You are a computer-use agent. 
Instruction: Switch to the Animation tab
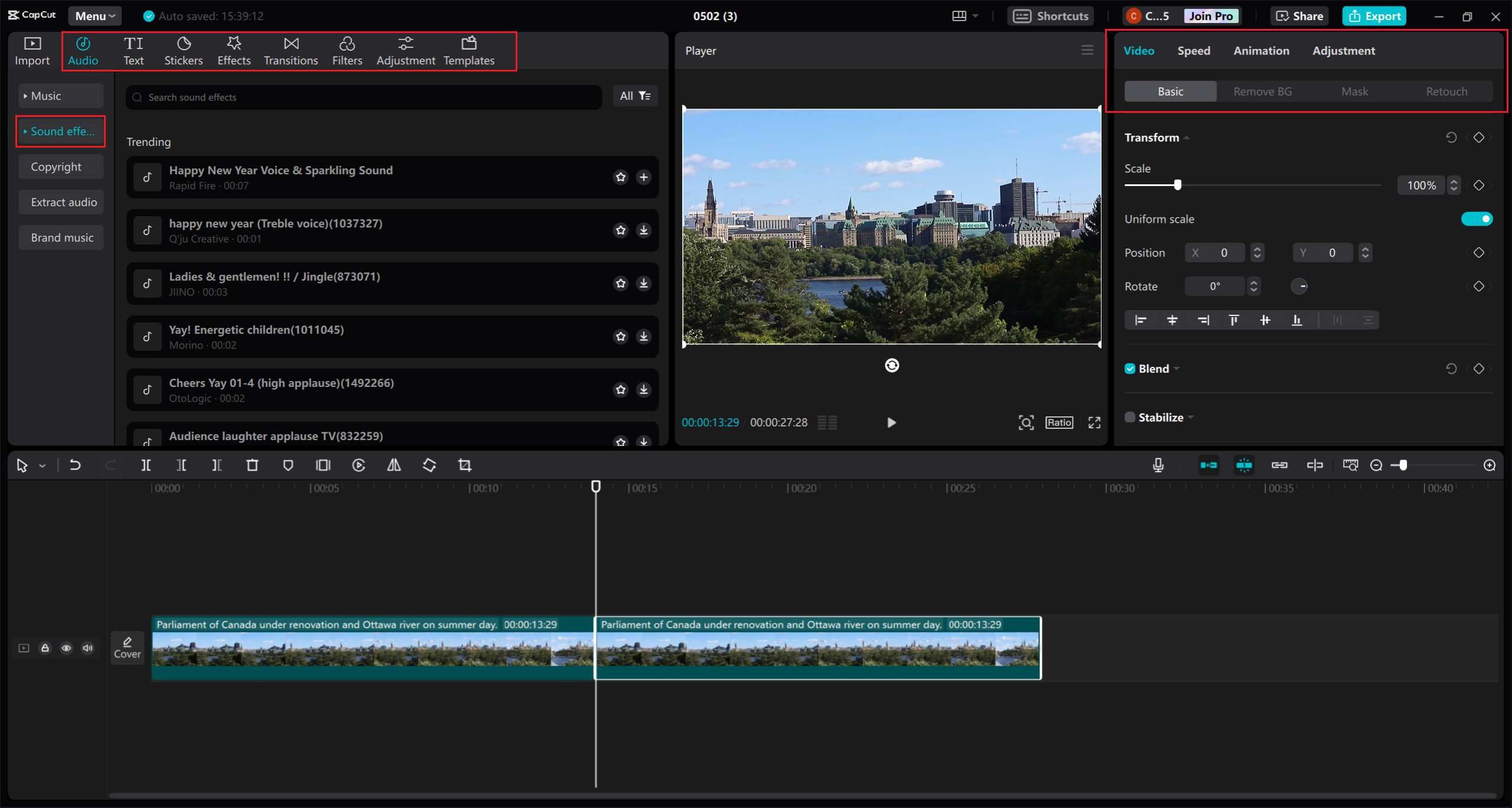pyautogui.click(x=1261, y=51)
